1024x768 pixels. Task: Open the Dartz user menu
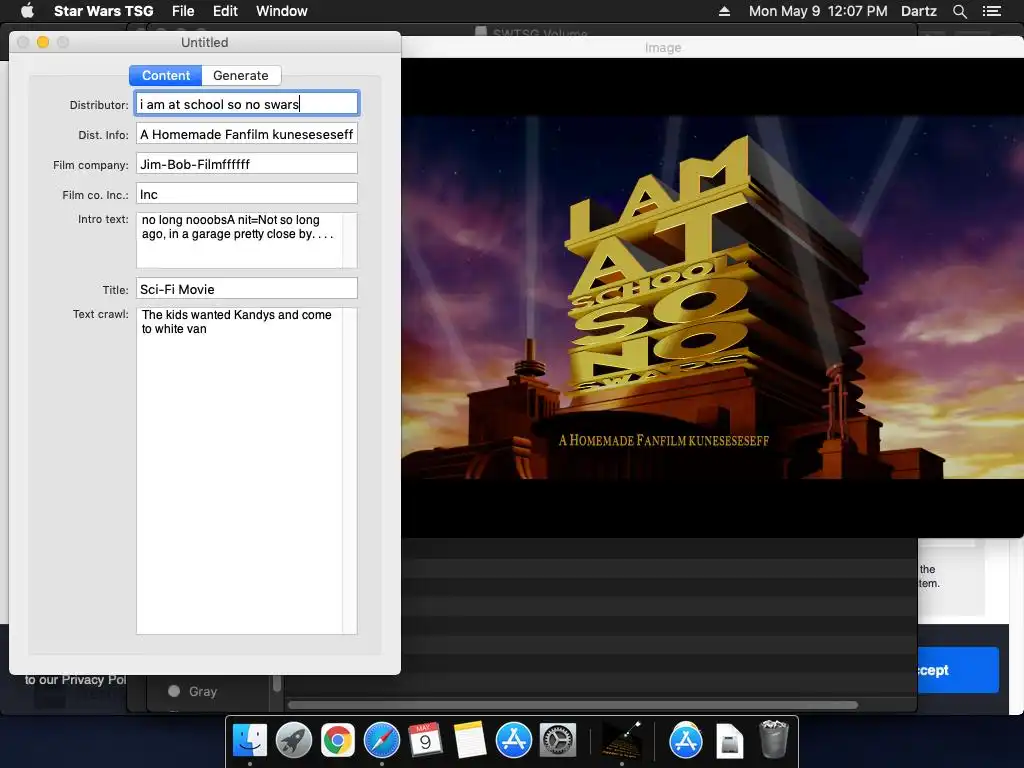918,10
